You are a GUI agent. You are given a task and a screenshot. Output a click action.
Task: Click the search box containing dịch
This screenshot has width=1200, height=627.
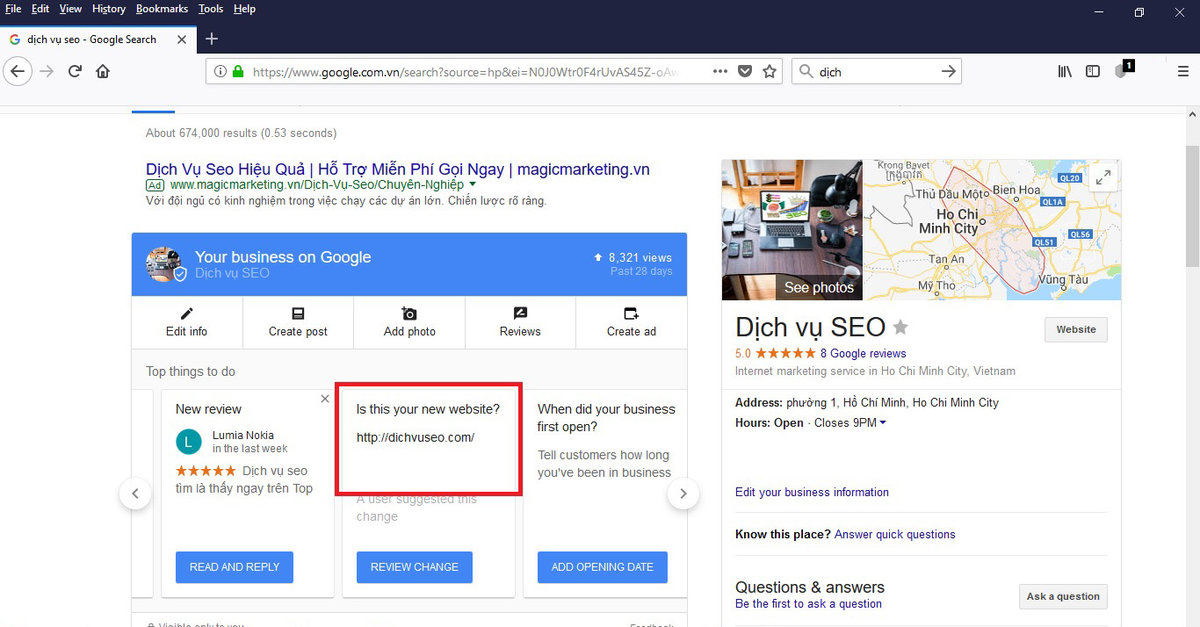[x=876, y=71]
